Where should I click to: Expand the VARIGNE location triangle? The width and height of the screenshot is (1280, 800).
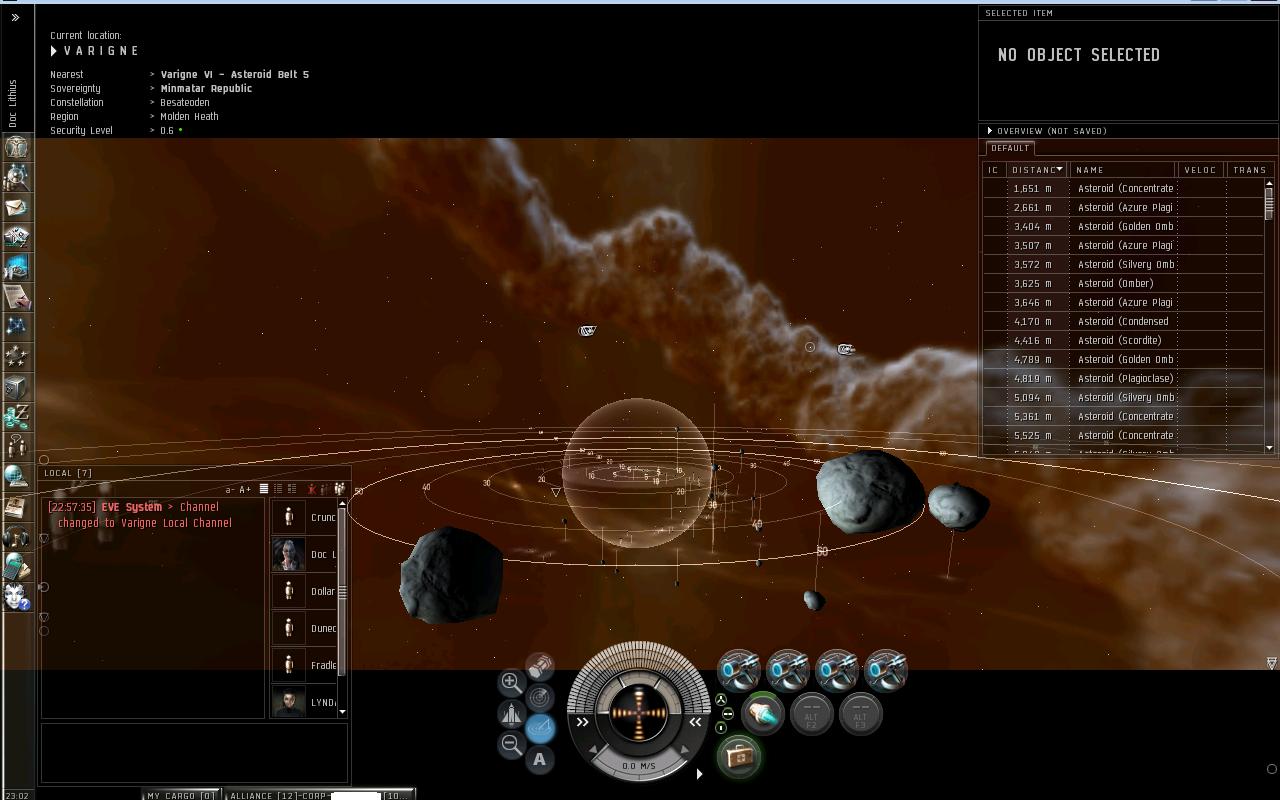54,51
